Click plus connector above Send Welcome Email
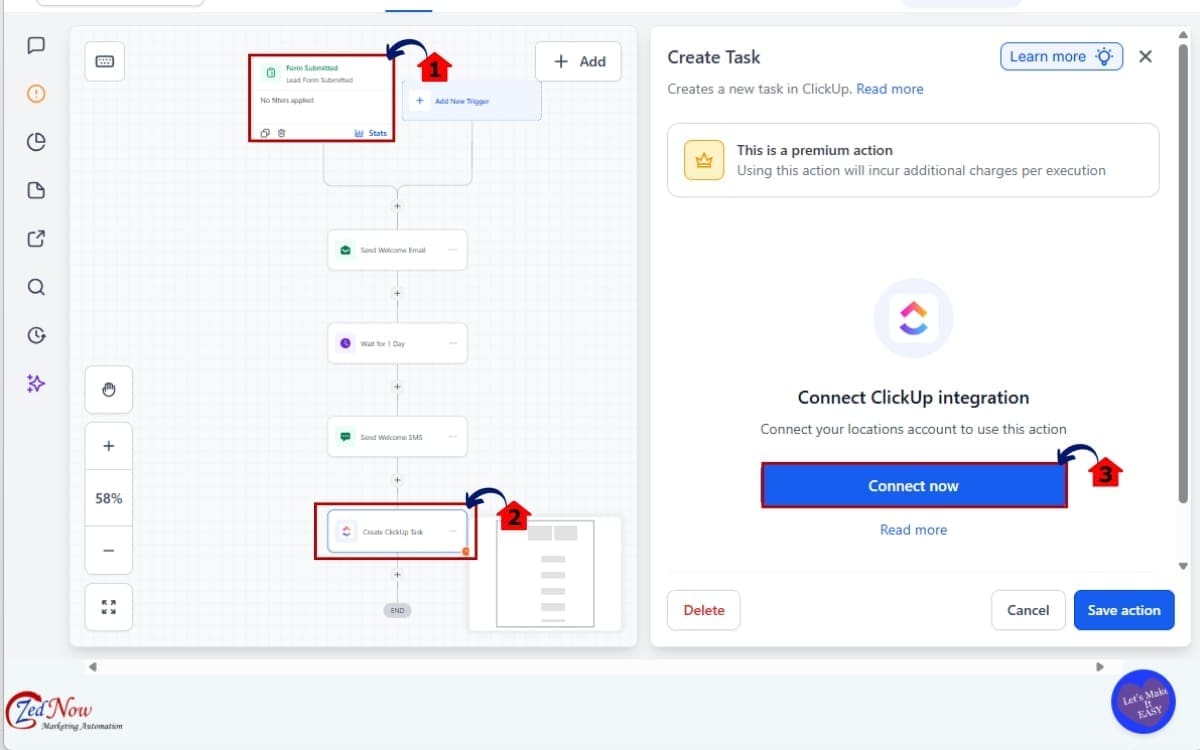Viewport: 1200px width, 750px height. pyautogui.click(x=397, y=206)
